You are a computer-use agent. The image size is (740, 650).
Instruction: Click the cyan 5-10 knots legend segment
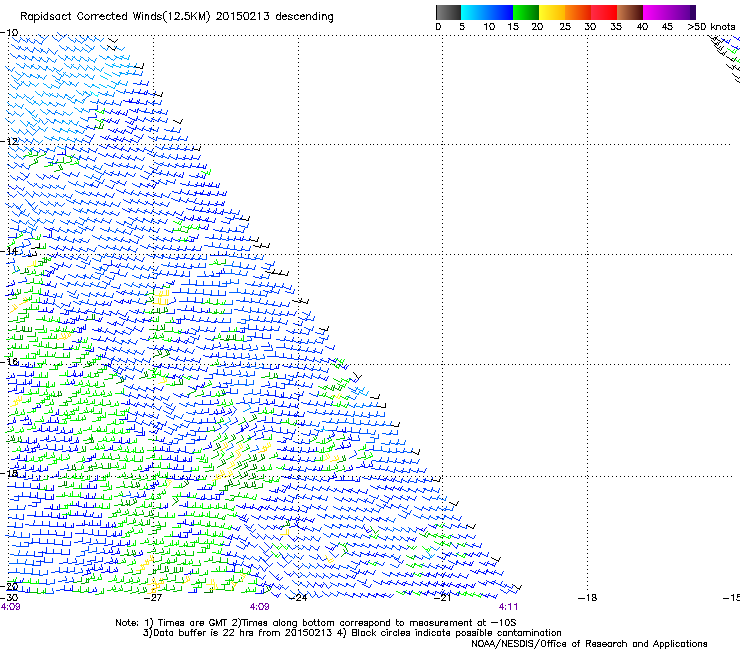pyautogui.click(x=474, y=12)
